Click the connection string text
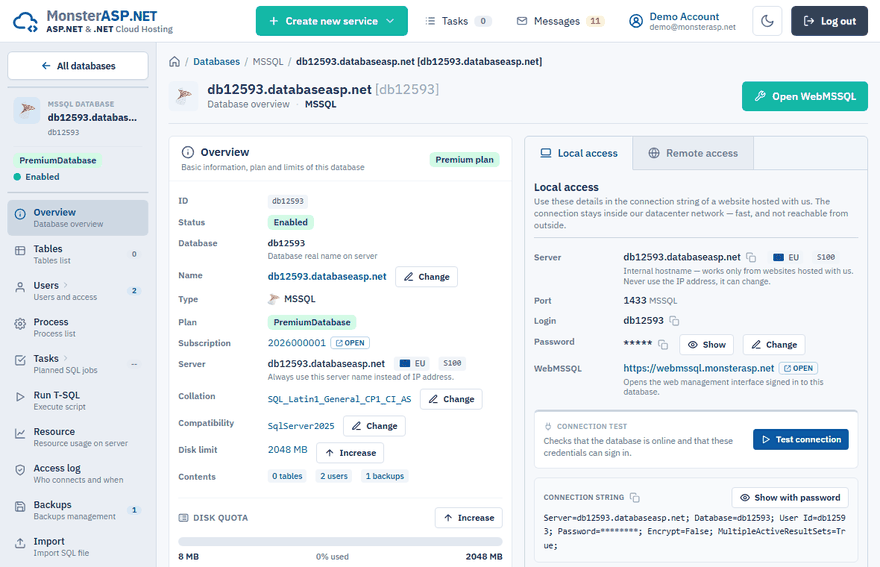The width and height of the screenshot is (880, 567). (x=694, y=531)
